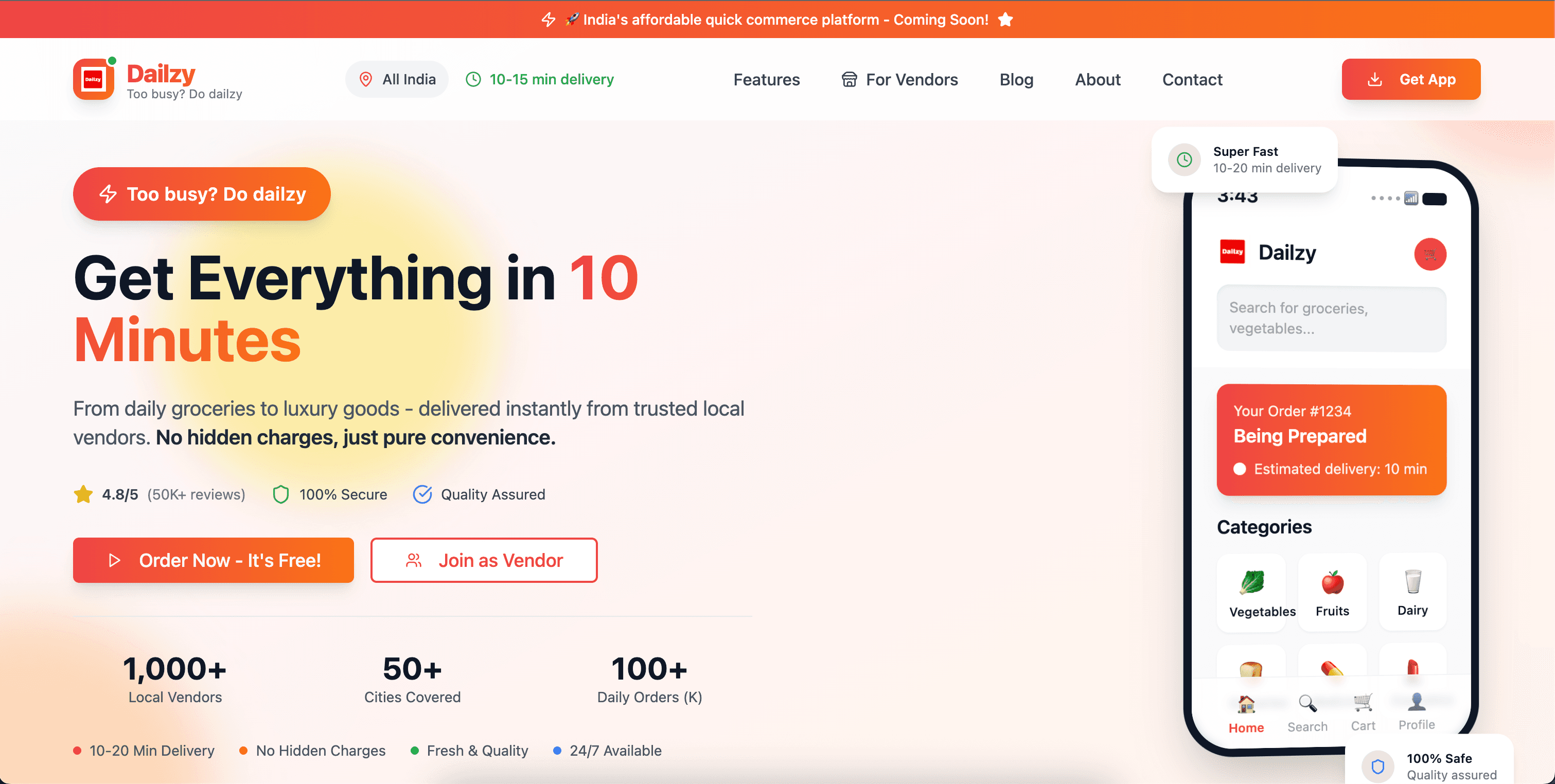Tap the Profile icon in phone nav

point(1416,703)
